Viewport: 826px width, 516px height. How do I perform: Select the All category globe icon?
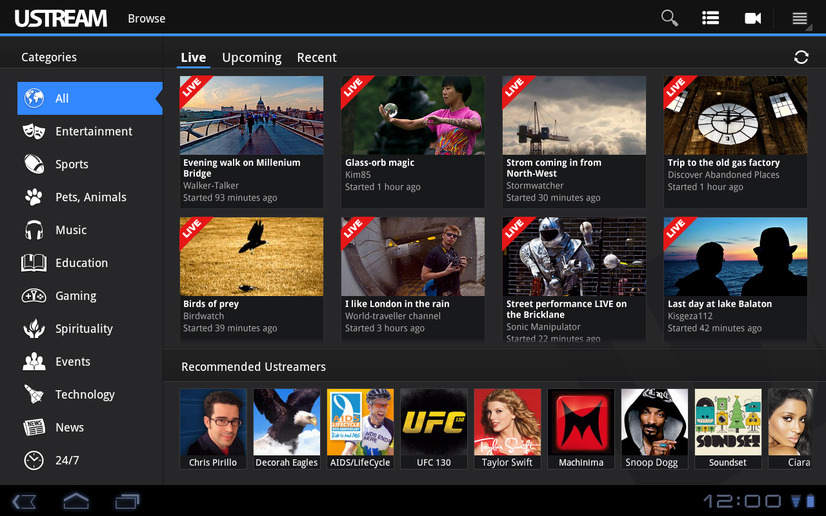coord(34,98)
